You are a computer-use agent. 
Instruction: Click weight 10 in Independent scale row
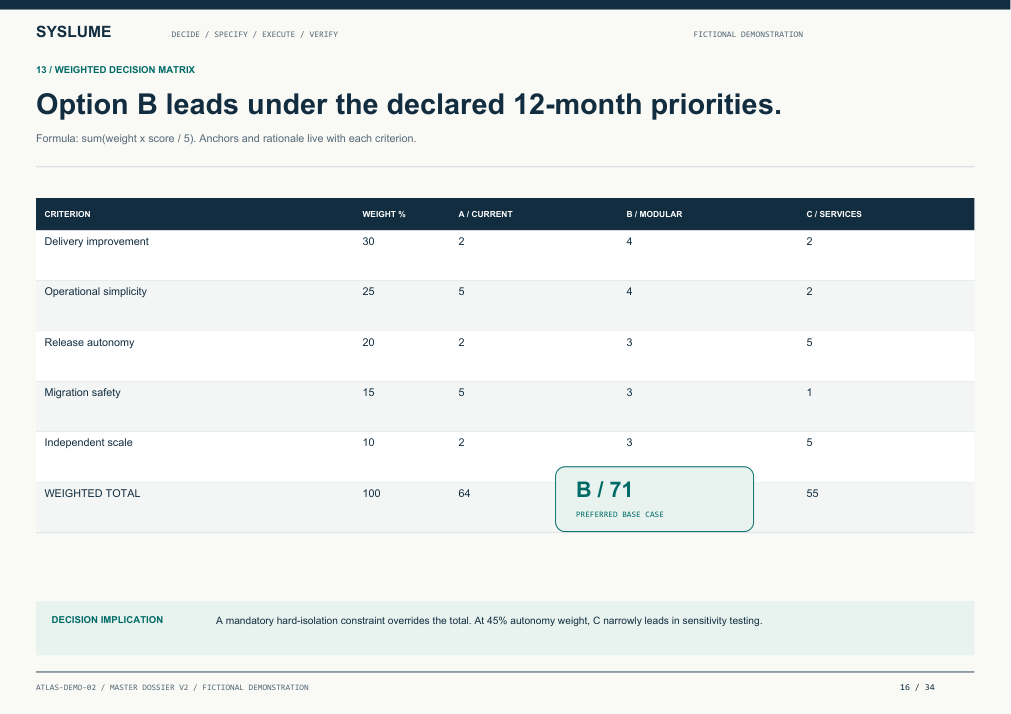pyautogui.click(x=368, y=442)
